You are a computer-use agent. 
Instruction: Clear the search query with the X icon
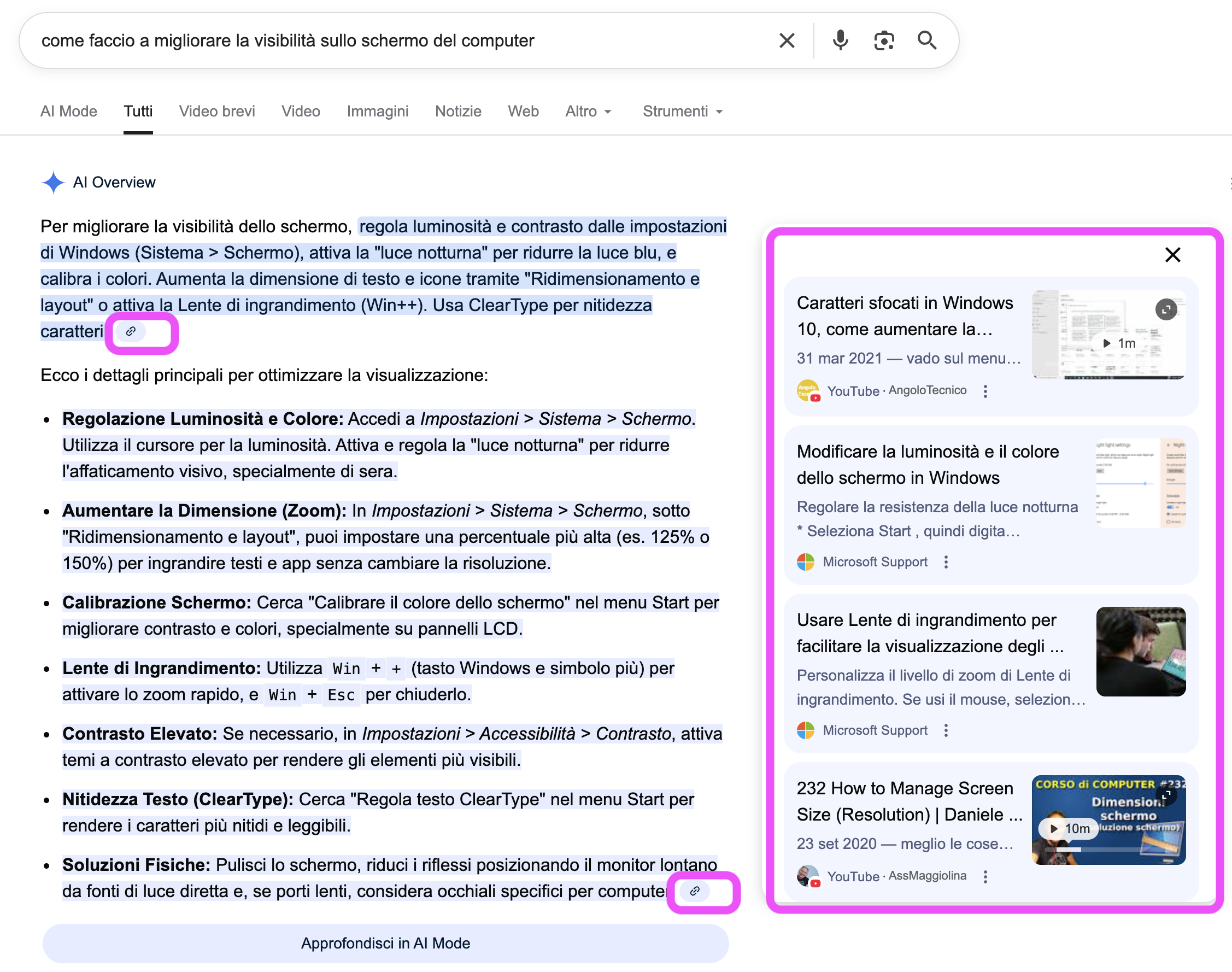click(787, 40)
